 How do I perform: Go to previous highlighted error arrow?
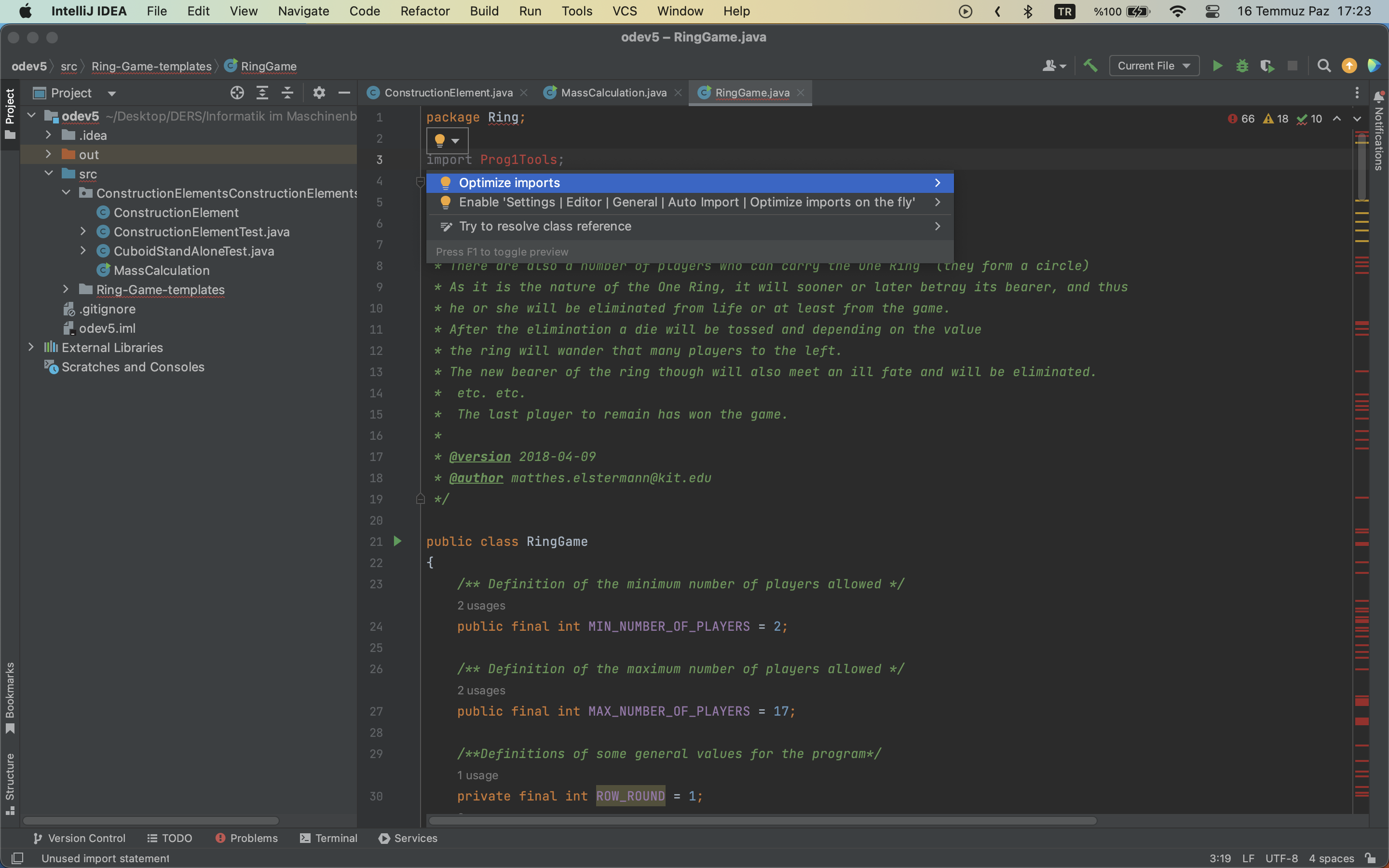(1337, 119)
